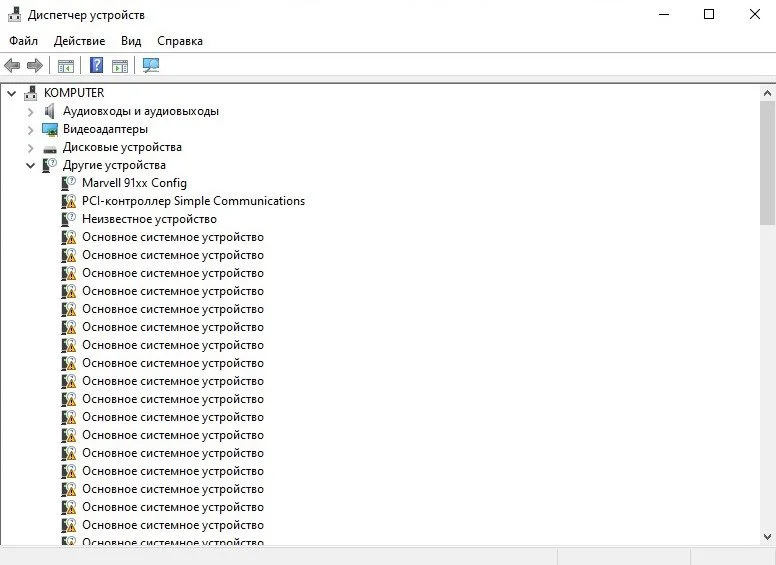776x565 pixels.
Task: Select the Неизвестное устройство entry
Action: coord(149,219)
